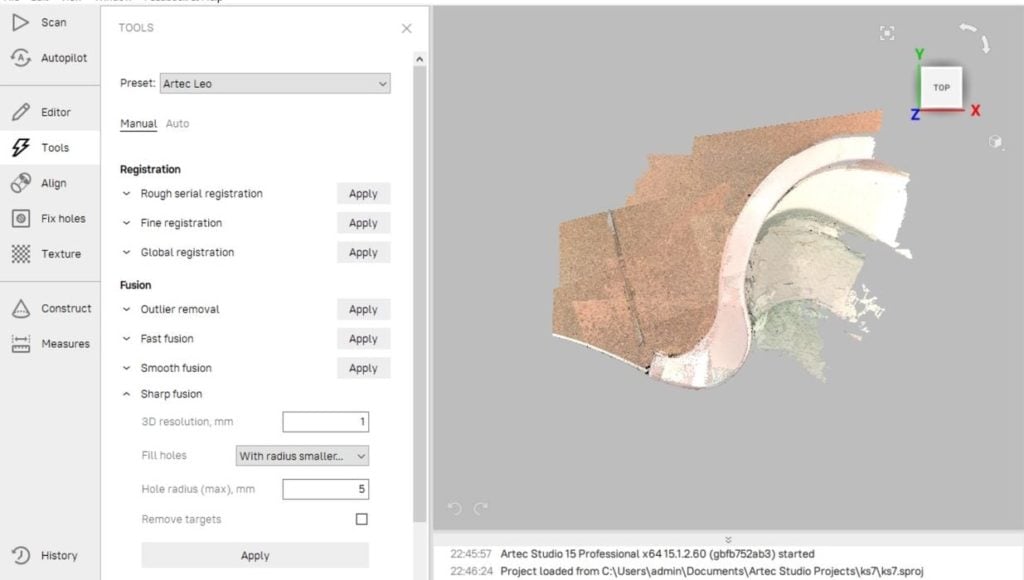Open the Fill holes dropdown
This screenshot has width=1024, height=580.
(302, 456)
